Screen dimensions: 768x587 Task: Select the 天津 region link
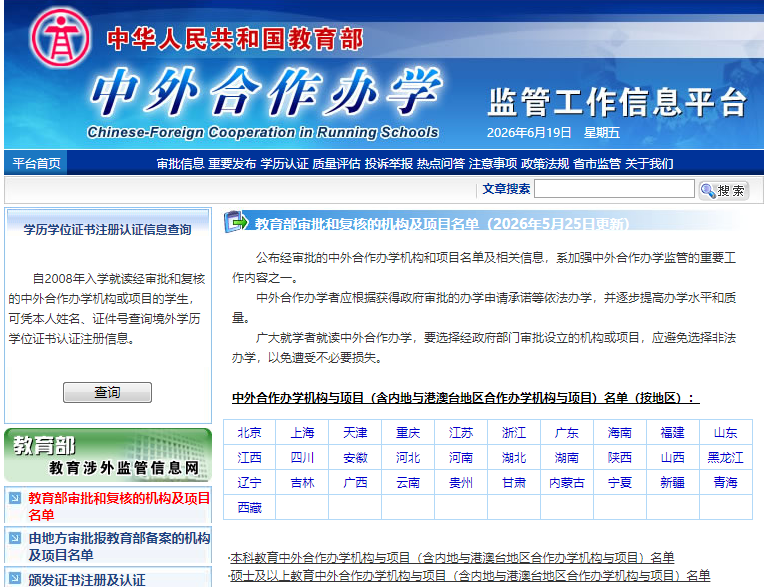(x=355, y=433)
